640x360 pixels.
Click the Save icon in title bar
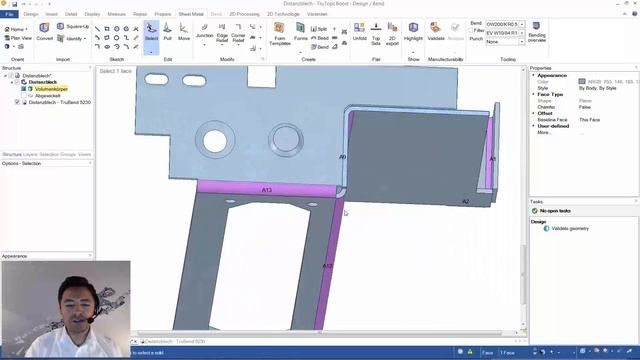click(x=14, y=4)
